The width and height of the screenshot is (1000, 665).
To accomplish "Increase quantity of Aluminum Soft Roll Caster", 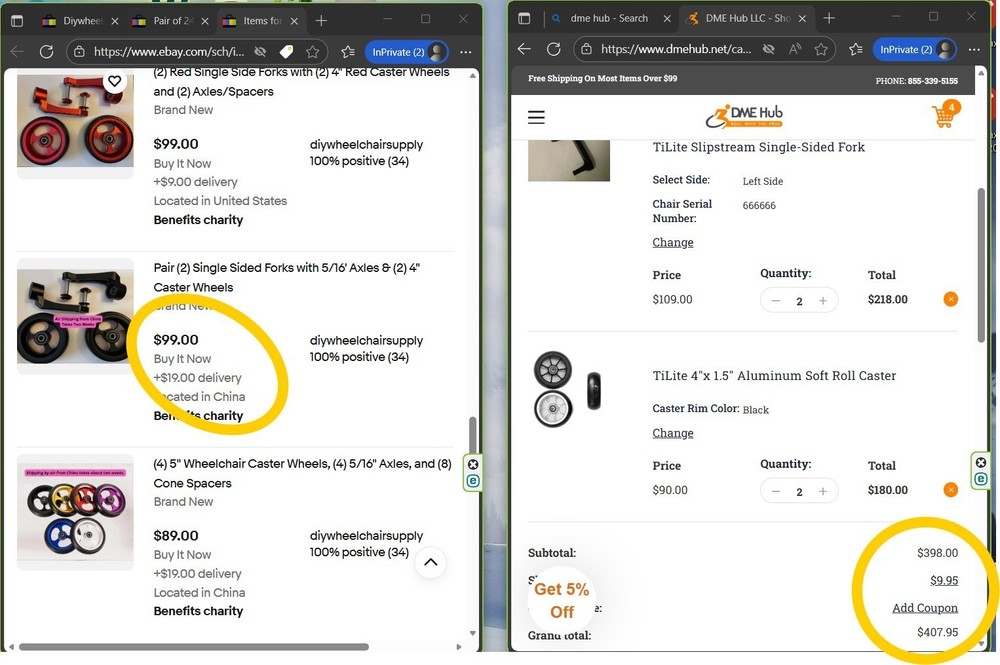I will click(823, 491).
